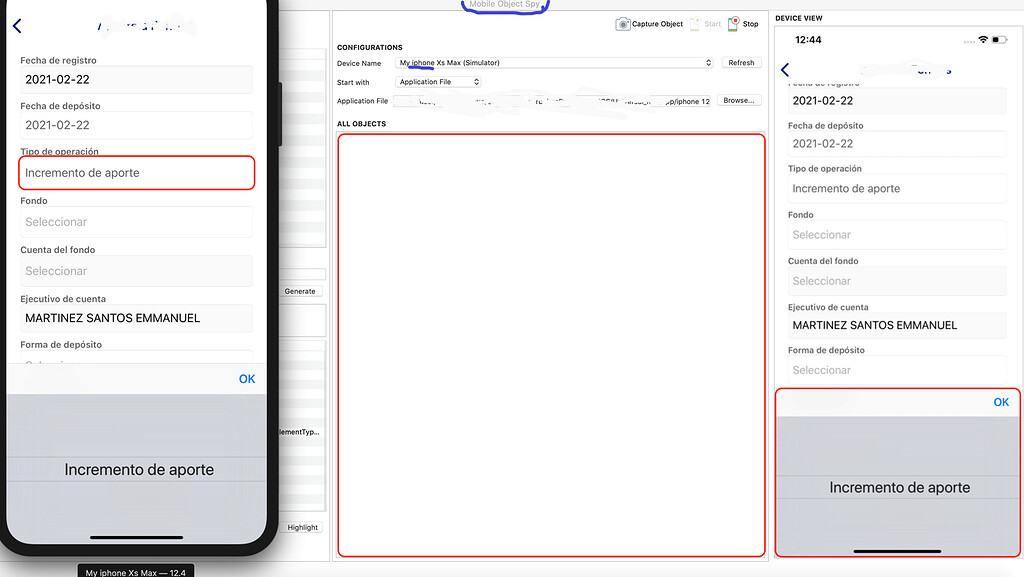The height and width of the screenshot is (577, 1024).
Task: Tap the Tipo de operación field in simulator
Action: 136,173
